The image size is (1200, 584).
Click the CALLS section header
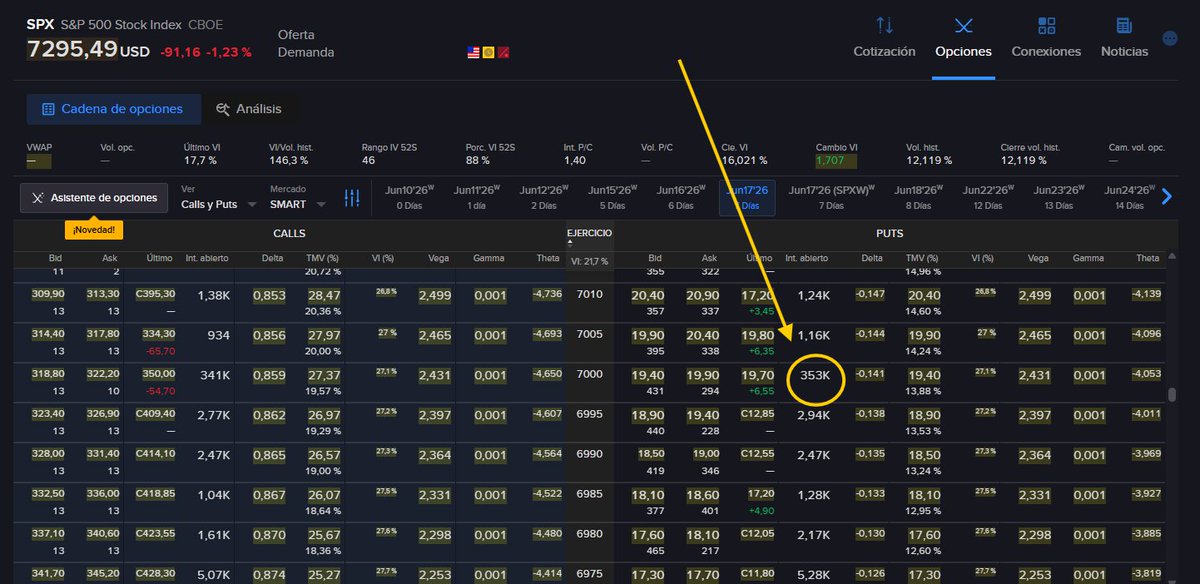(289, 234)
